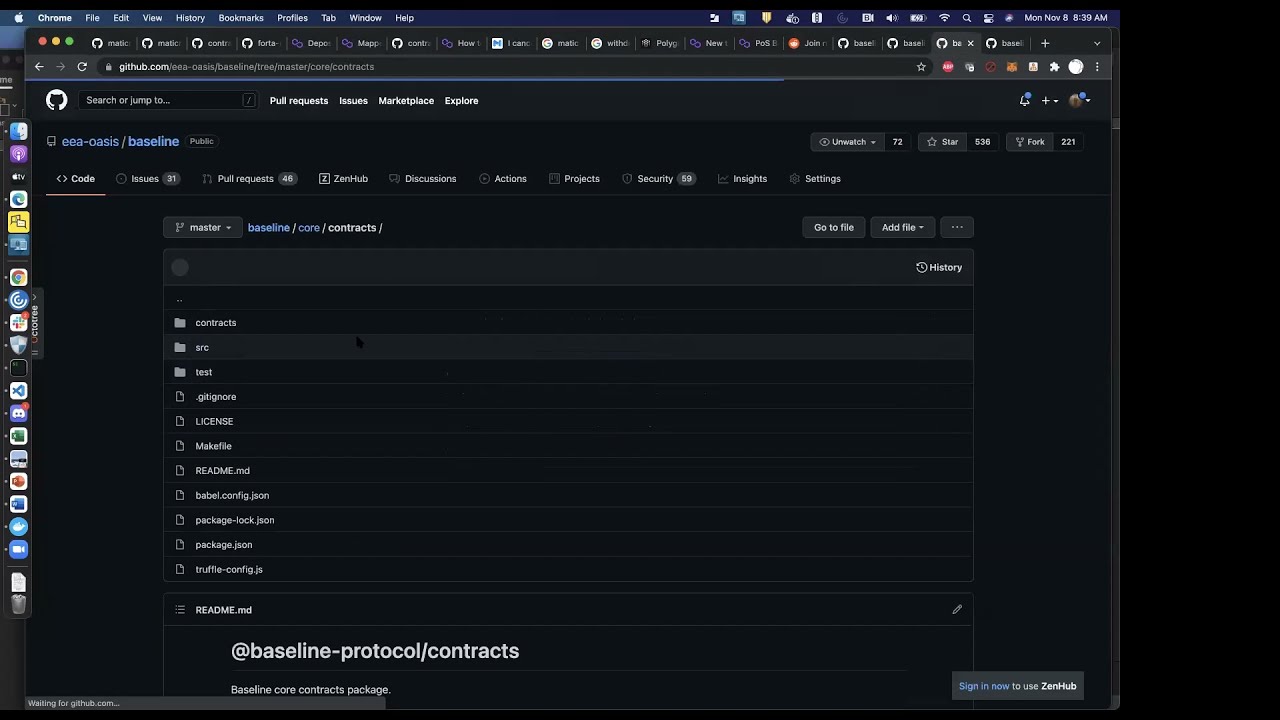This screenshot has width=1280, height=720.
Task: Click Pull requests in top navigation
Action: [x=298, y=100]
